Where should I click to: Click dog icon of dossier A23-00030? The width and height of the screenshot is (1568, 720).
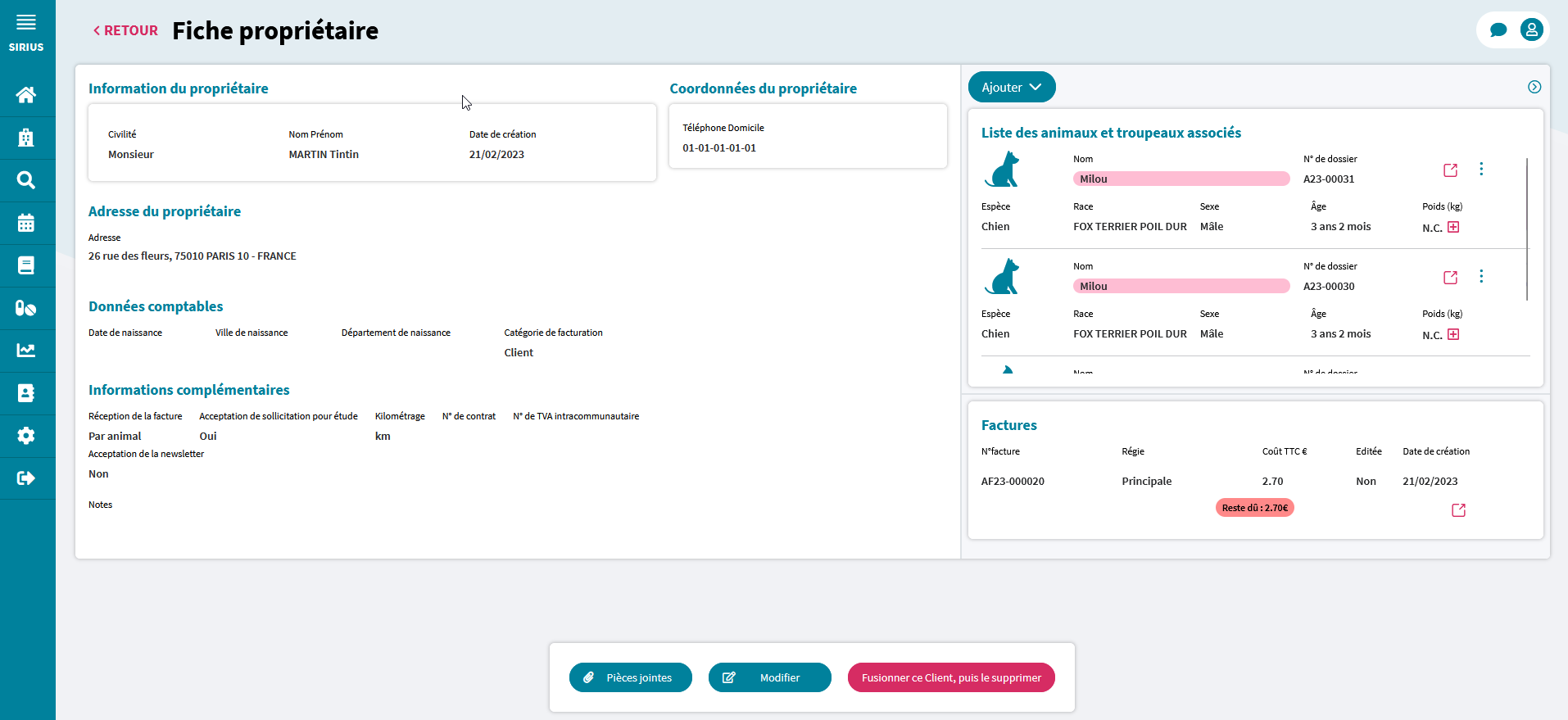coord(1002,277)
